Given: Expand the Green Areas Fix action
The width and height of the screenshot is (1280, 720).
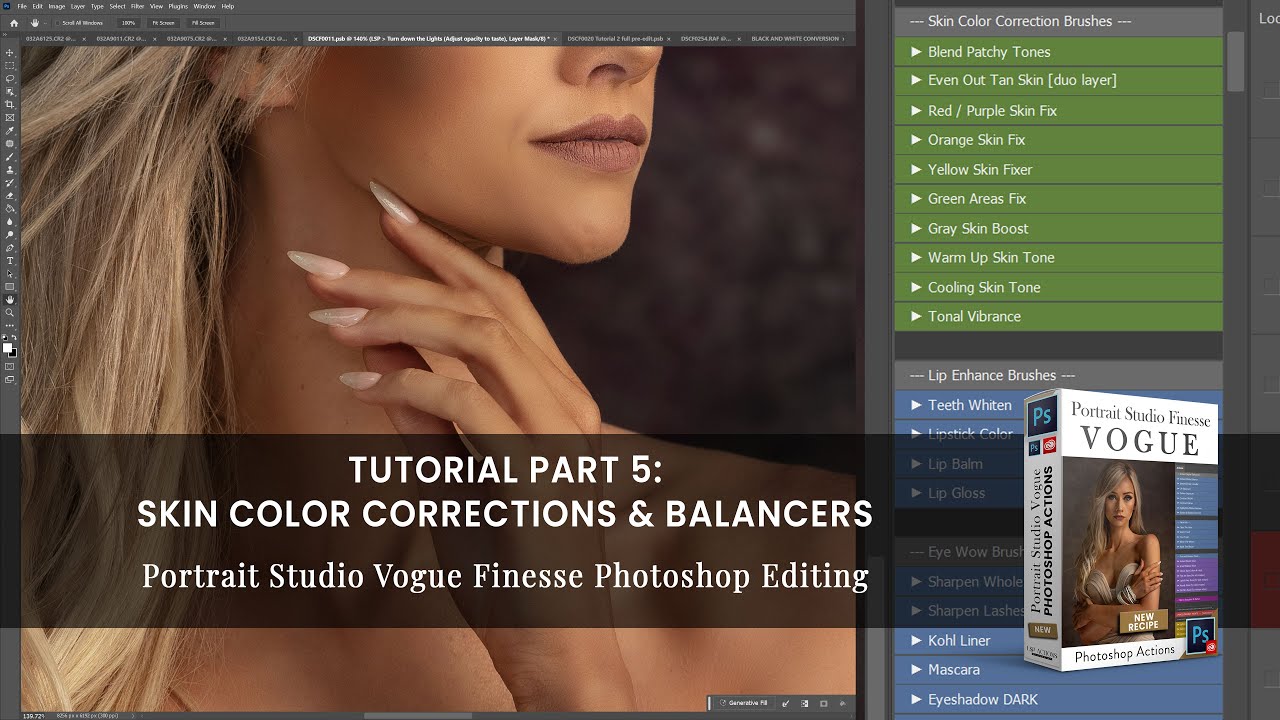Looking at the screenshot, I should (916, 199).
